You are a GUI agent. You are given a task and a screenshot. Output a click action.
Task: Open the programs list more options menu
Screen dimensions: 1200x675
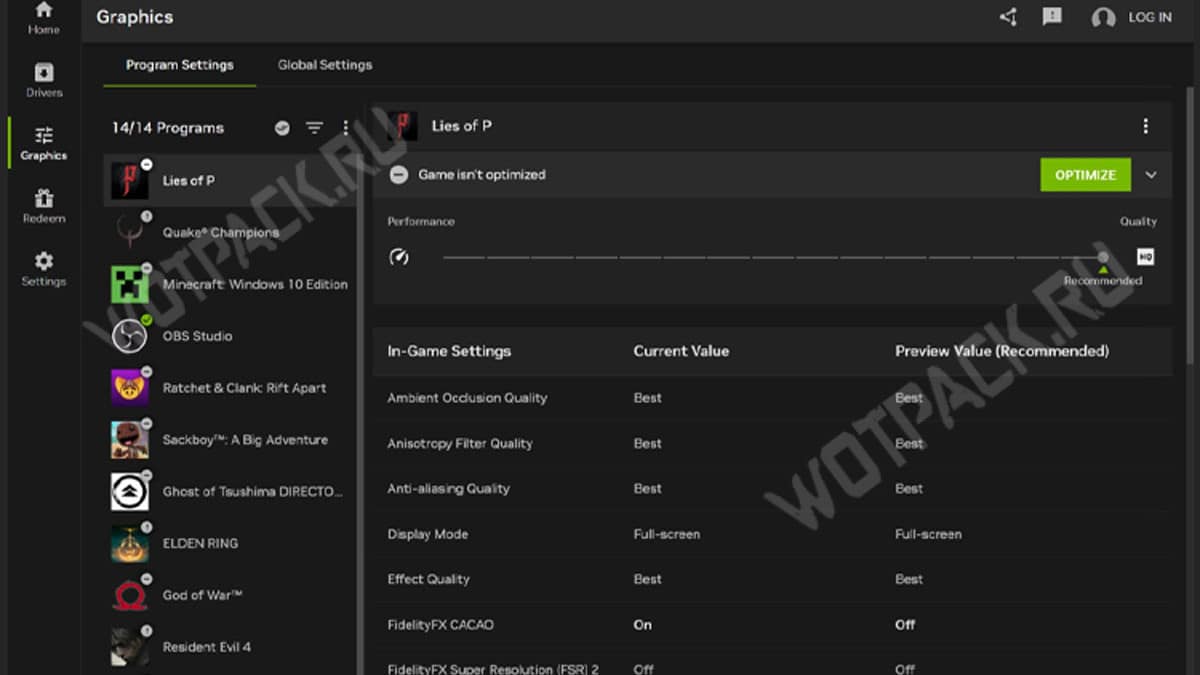click(346, 128)
